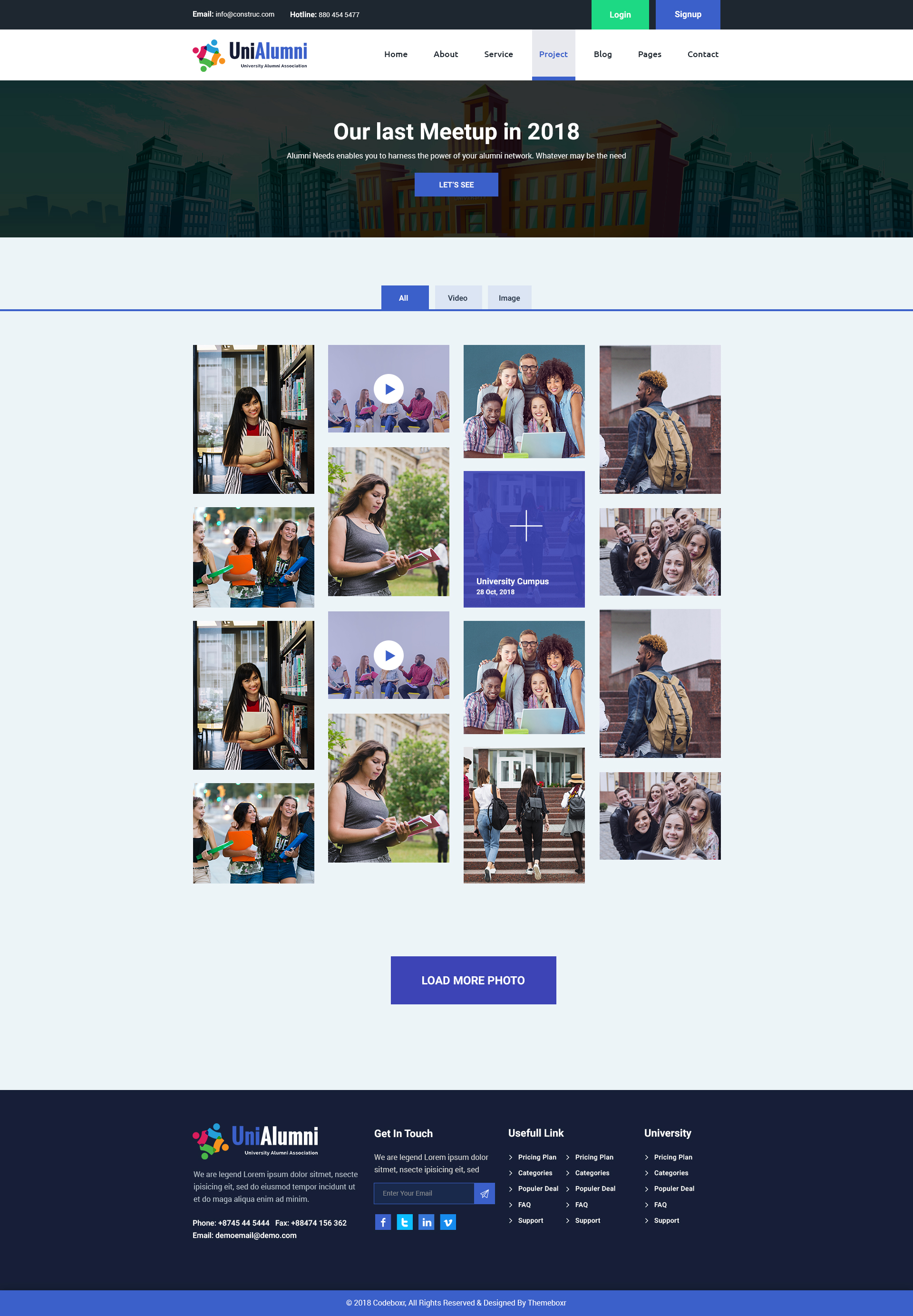Click the Facebook icon in footer
Screen dimensions: 913x1316
tap(383, 1222)
